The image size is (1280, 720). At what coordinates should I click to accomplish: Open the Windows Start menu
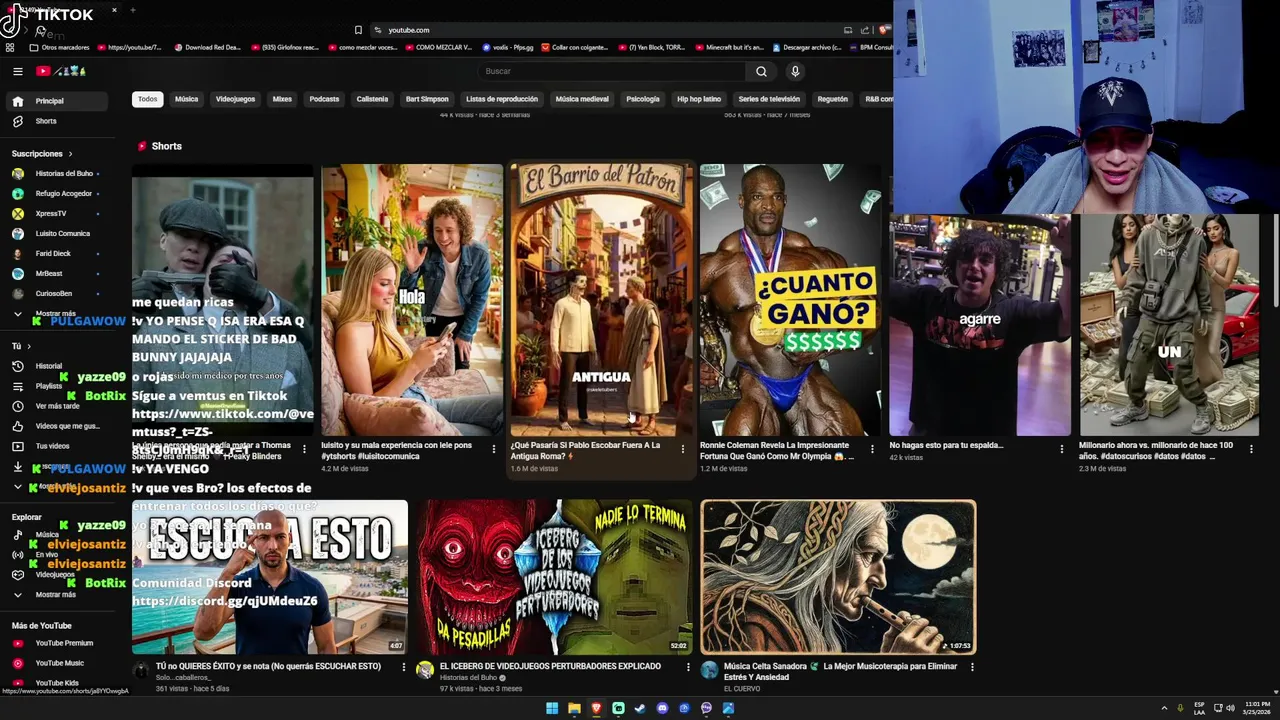[552, 708]
